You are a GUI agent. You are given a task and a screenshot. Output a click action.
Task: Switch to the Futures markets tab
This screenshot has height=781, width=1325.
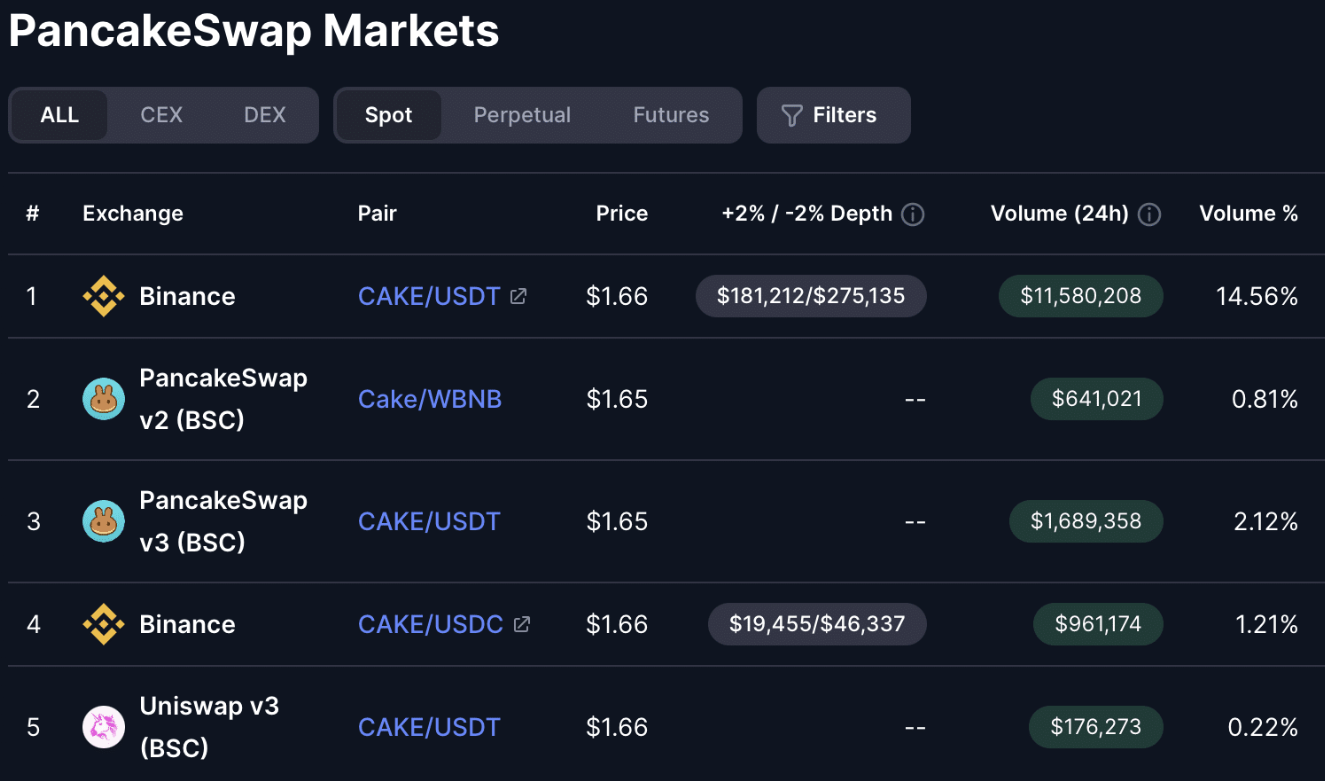point(670,115)
